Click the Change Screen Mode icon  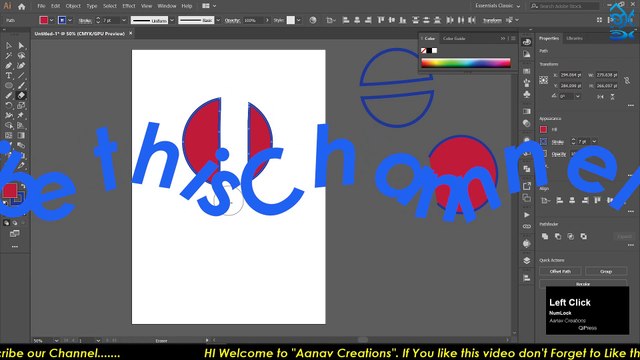pos(15,233)
